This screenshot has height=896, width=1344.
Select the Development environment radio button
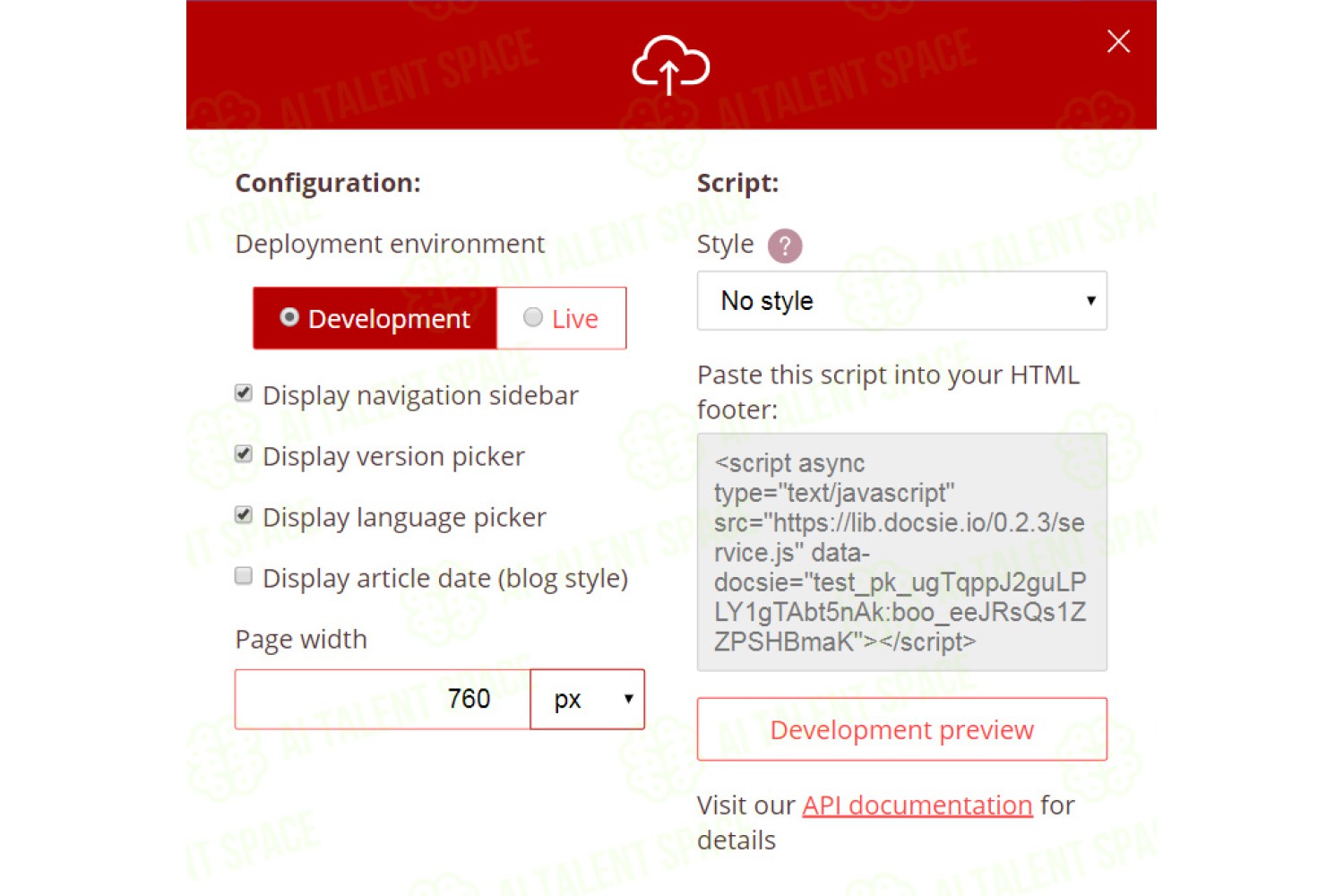click(289, 317)
